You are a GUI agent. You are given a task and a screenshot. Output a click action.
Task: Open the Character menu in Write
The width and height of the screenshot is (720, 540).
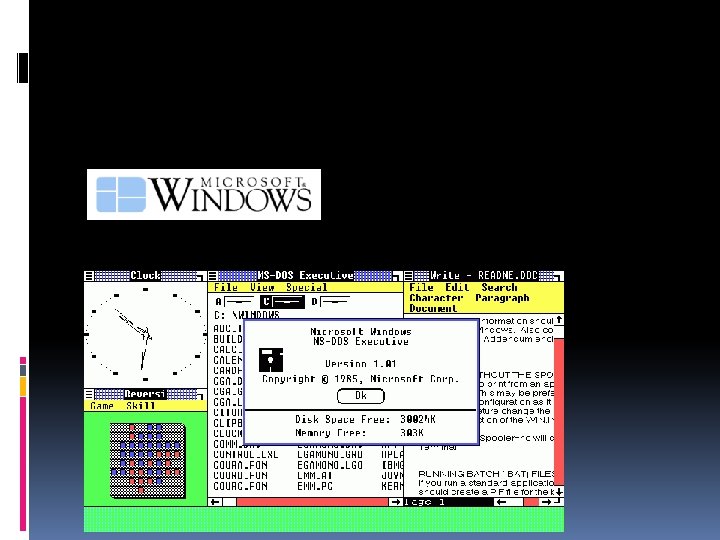point(436,298)
